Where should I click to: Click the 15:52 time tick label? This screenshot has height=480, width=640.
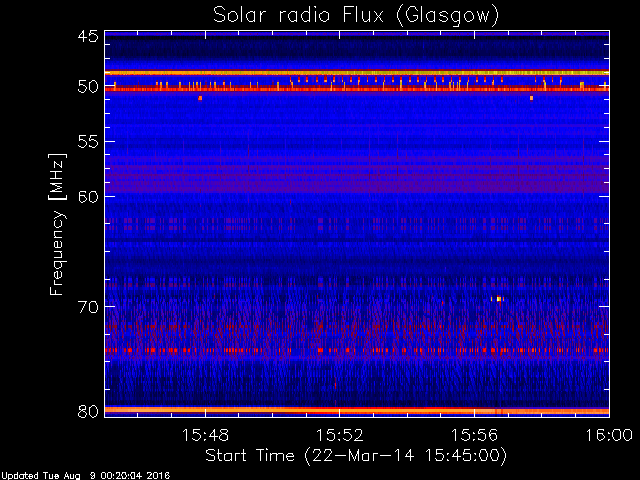[340, 435]
